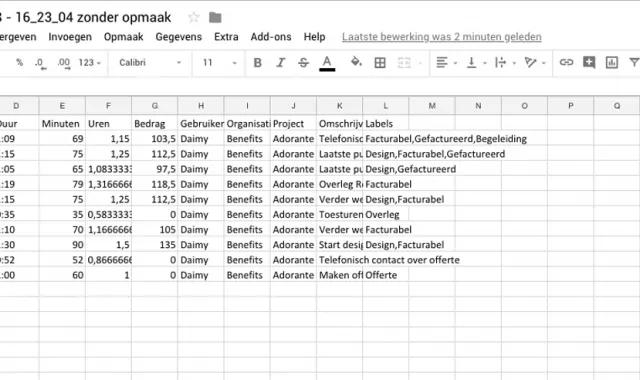Select column P header
Screen dimensions: 640x380
click(x=571, y=106)
